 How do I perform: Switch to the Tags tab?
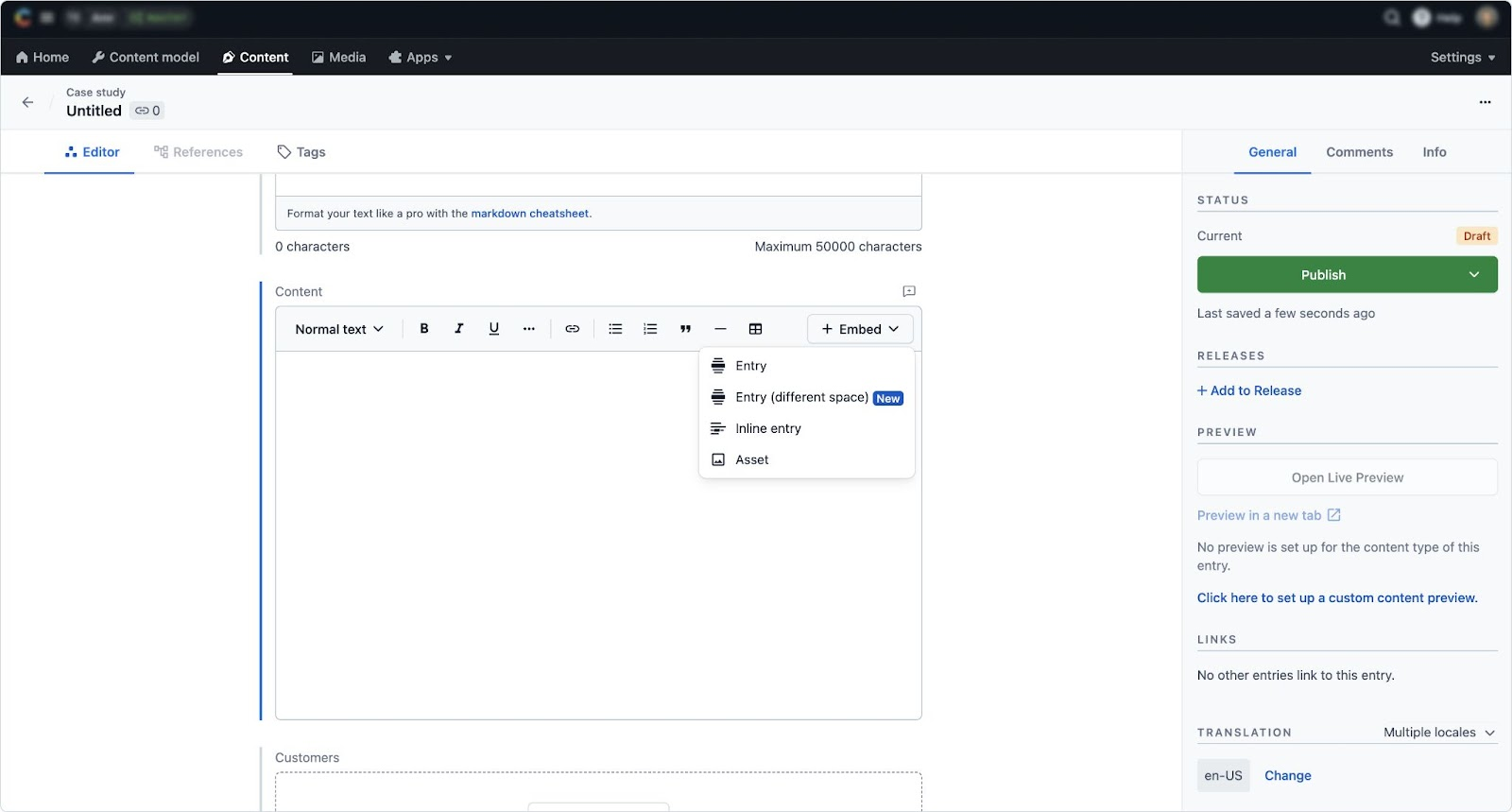pos(301,152)
